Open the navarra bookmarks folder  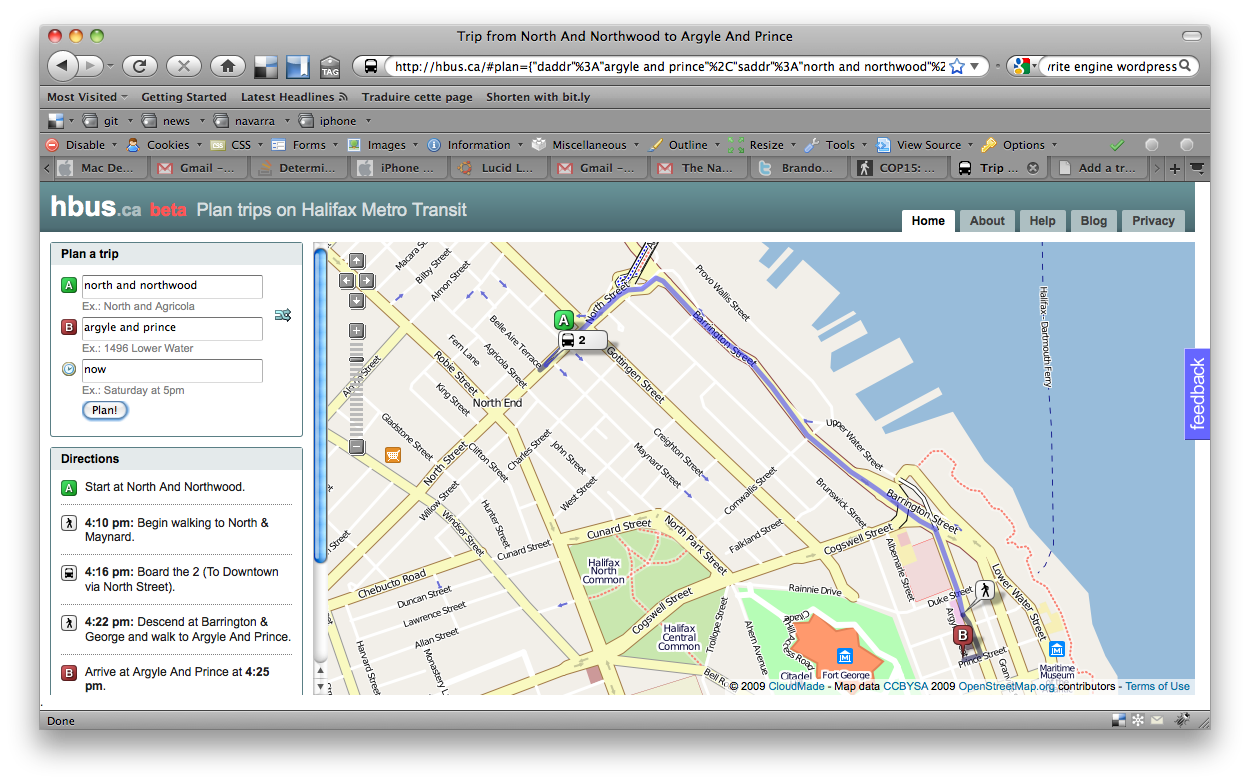[247, 121]
